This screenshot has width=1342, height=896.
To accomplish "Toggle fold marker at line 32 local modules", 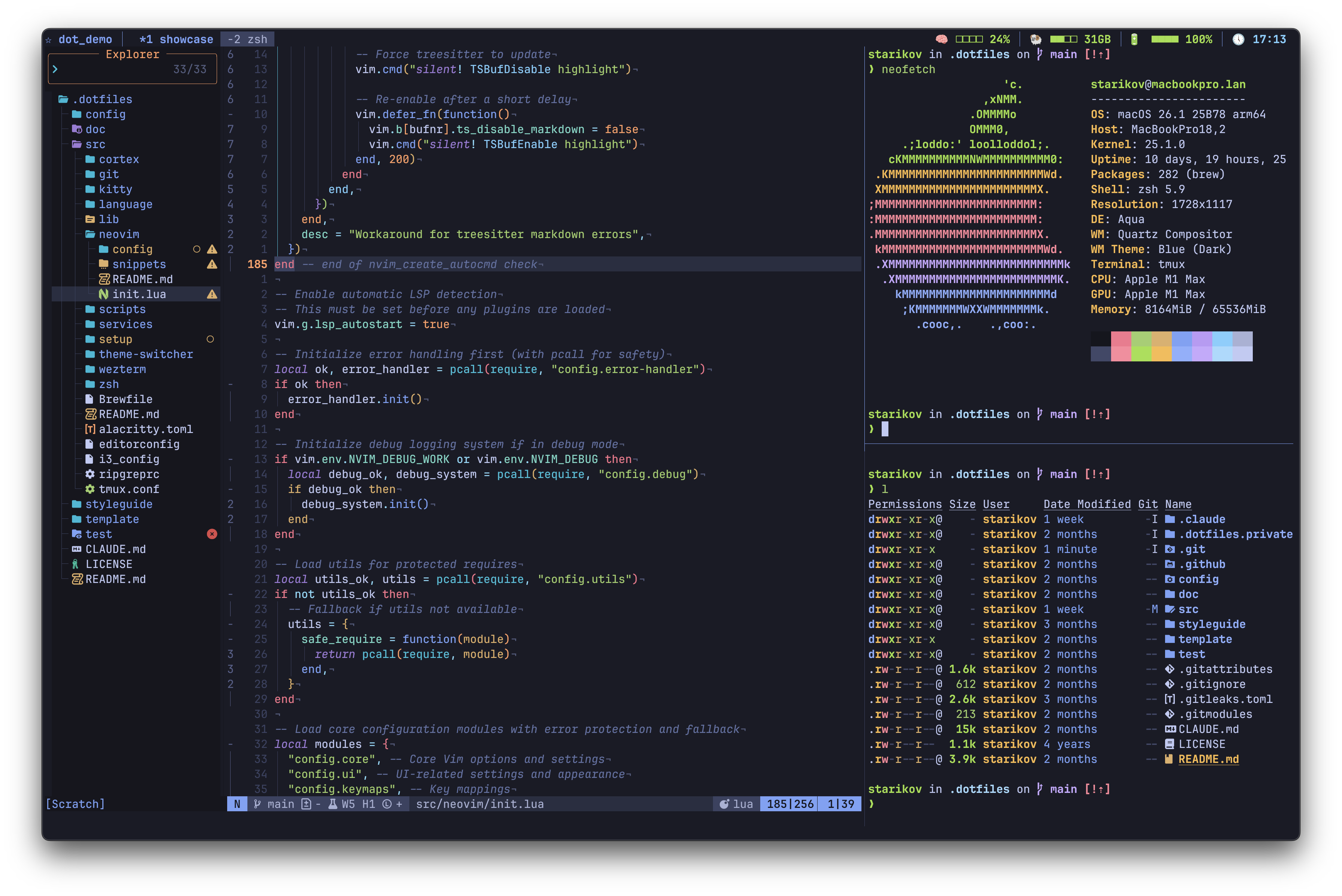I will click(x=230, y=745).
